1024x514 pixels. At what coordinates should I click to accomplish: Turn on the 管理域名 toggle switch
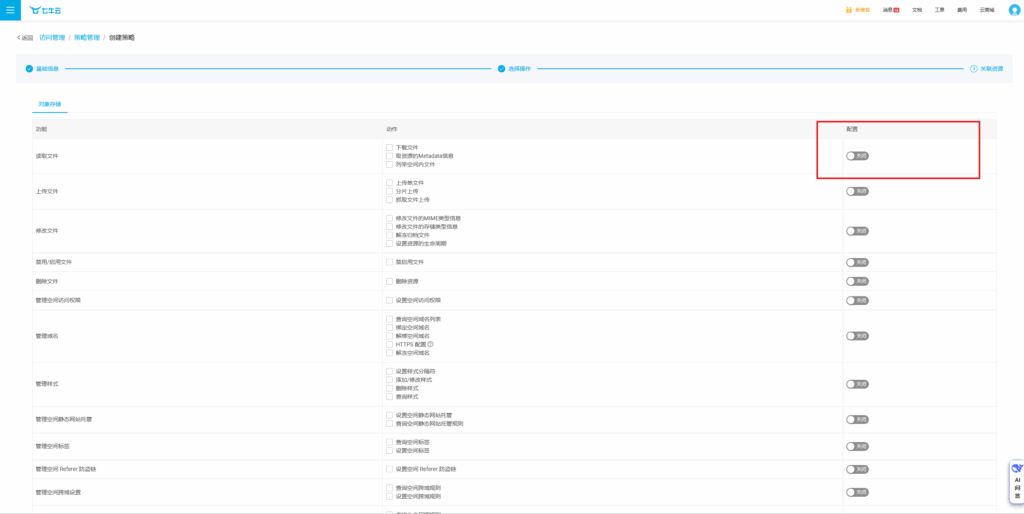click(857, 336)
